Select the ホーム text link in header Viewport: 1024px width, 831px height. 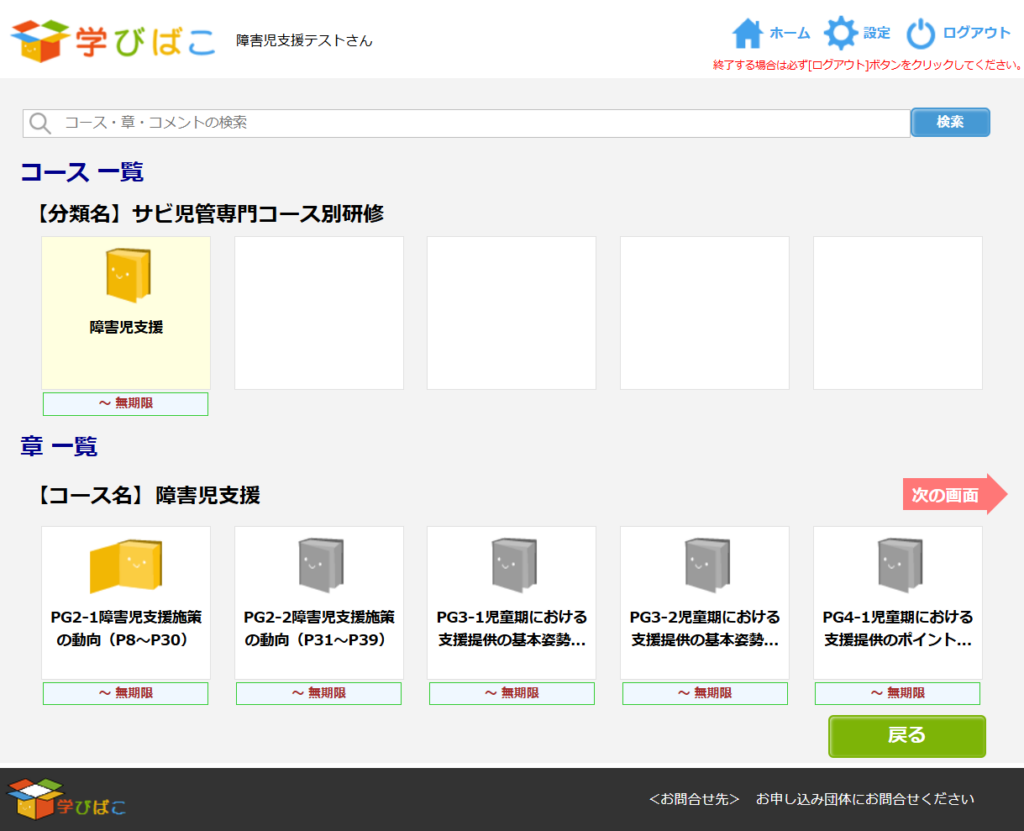(789, 34)
